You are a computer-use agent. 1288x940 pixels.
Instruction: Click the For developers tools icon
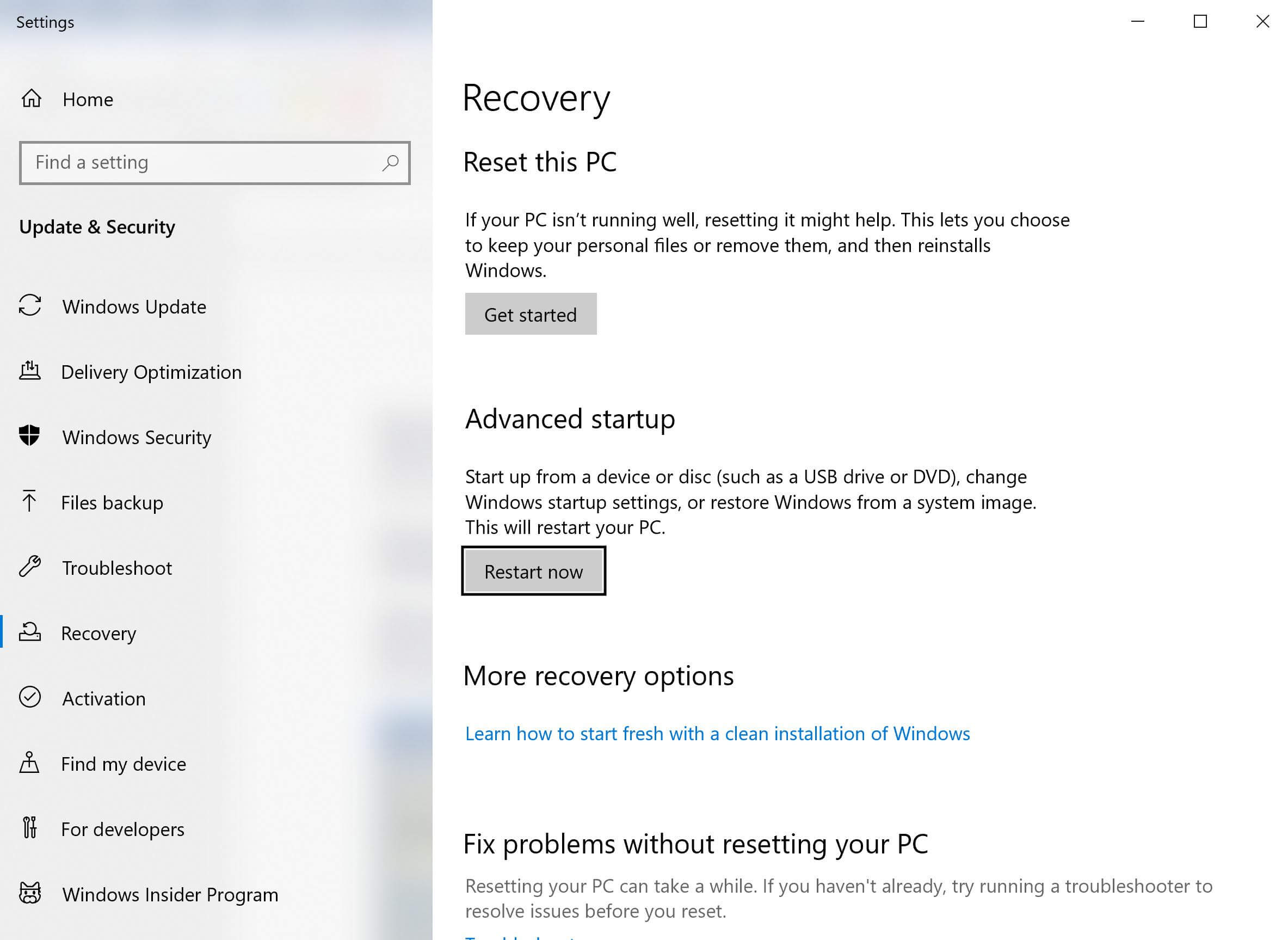(x=29, y=829)
